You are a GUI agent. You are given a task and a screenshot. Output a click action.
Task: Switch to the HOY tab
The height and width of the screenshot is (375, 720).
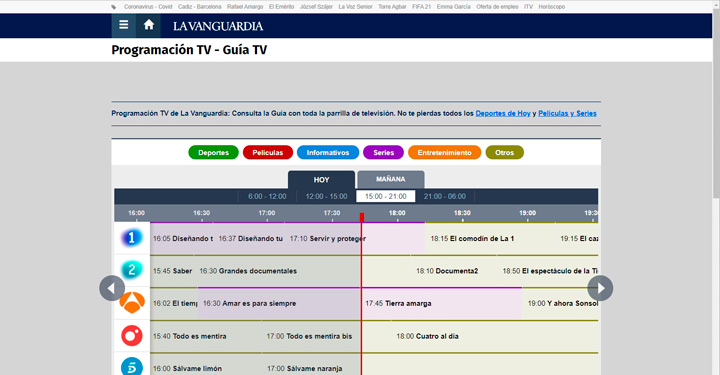[x=321, y=179]
